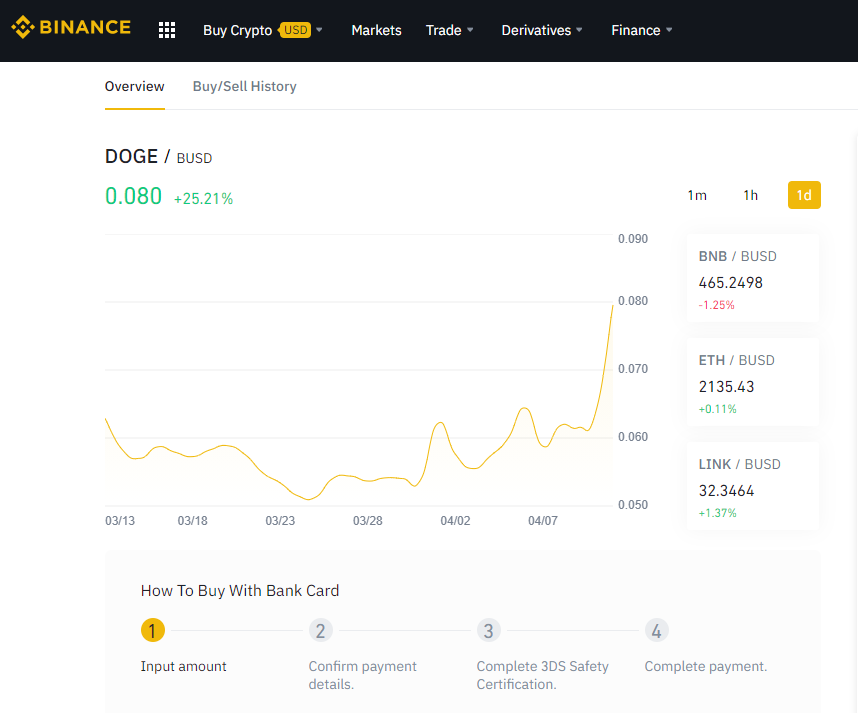
Task: Open the Derivatives menu
Action: (x=536, y=30)
